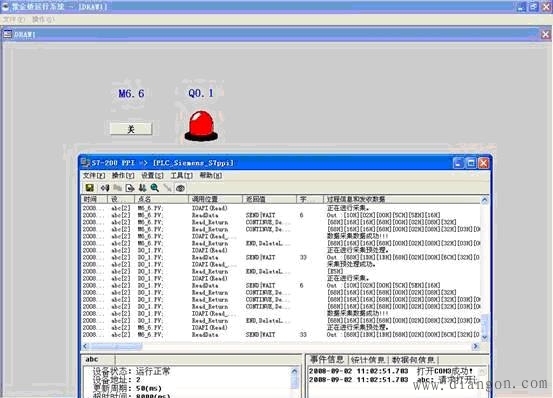
Task: Click the horizontal scrollbar thumb of log list
Action: [116, 346]
